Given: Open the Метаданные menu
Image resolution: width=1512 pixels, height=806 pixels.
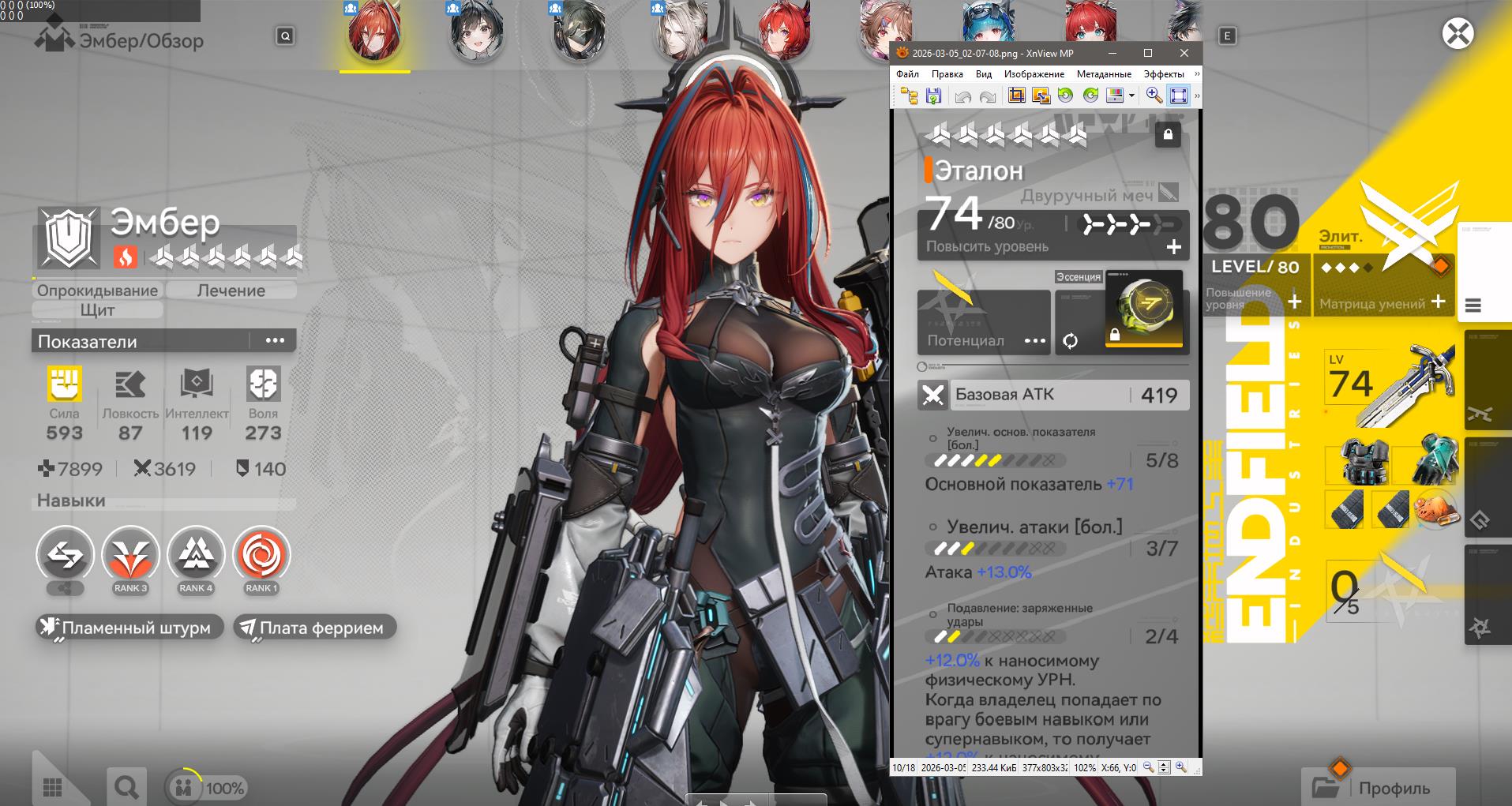Looking at the screenshot, I should tap(1104, 74).
